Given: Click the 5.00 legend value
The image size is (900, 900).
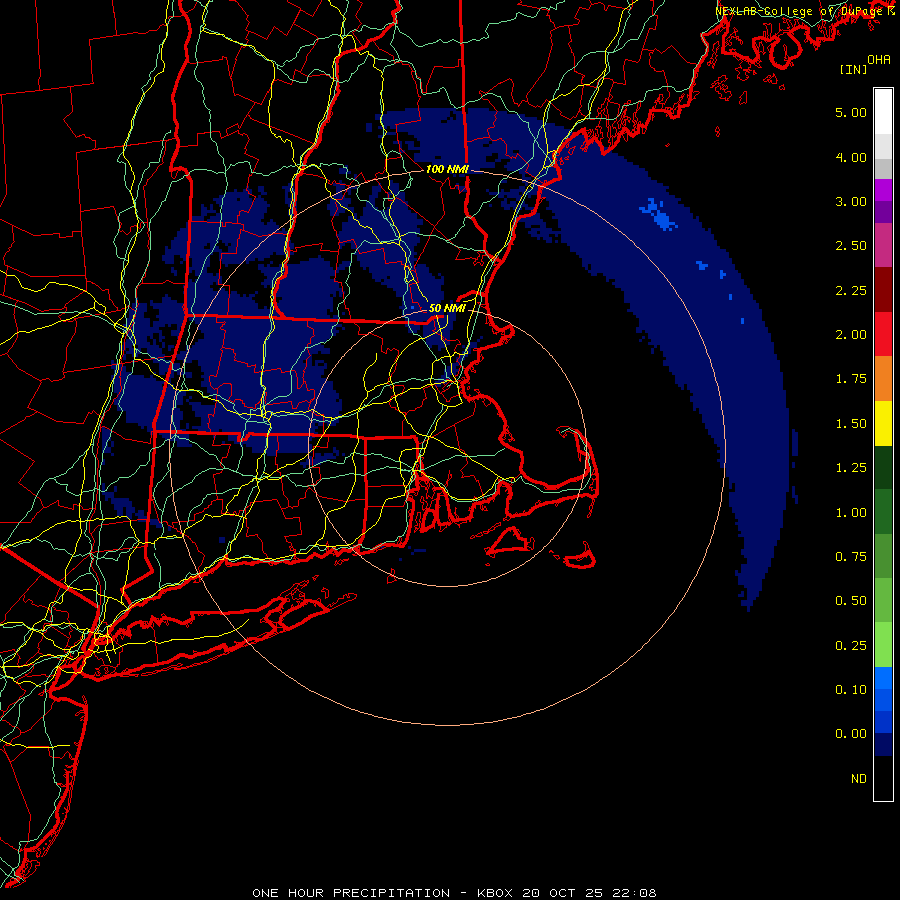Looking at the screenshot, I should [851, 112].
